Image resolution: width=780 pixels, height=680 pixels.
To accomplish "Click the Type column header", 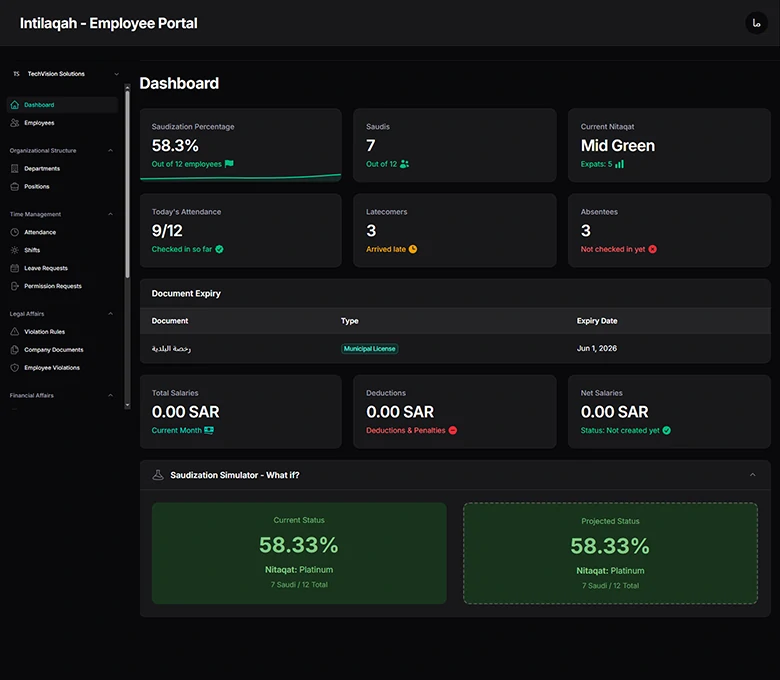I will click(349, 320).
